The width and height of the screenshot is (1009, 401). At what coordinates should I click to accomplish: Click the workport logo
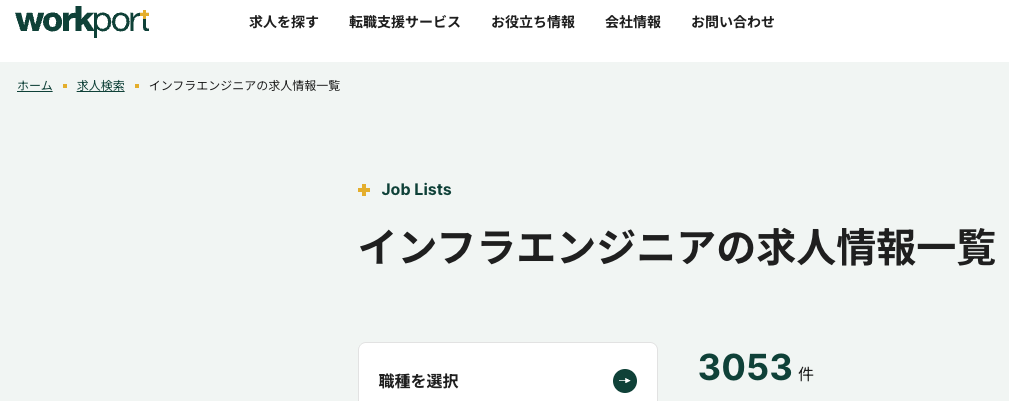point(80,22)
